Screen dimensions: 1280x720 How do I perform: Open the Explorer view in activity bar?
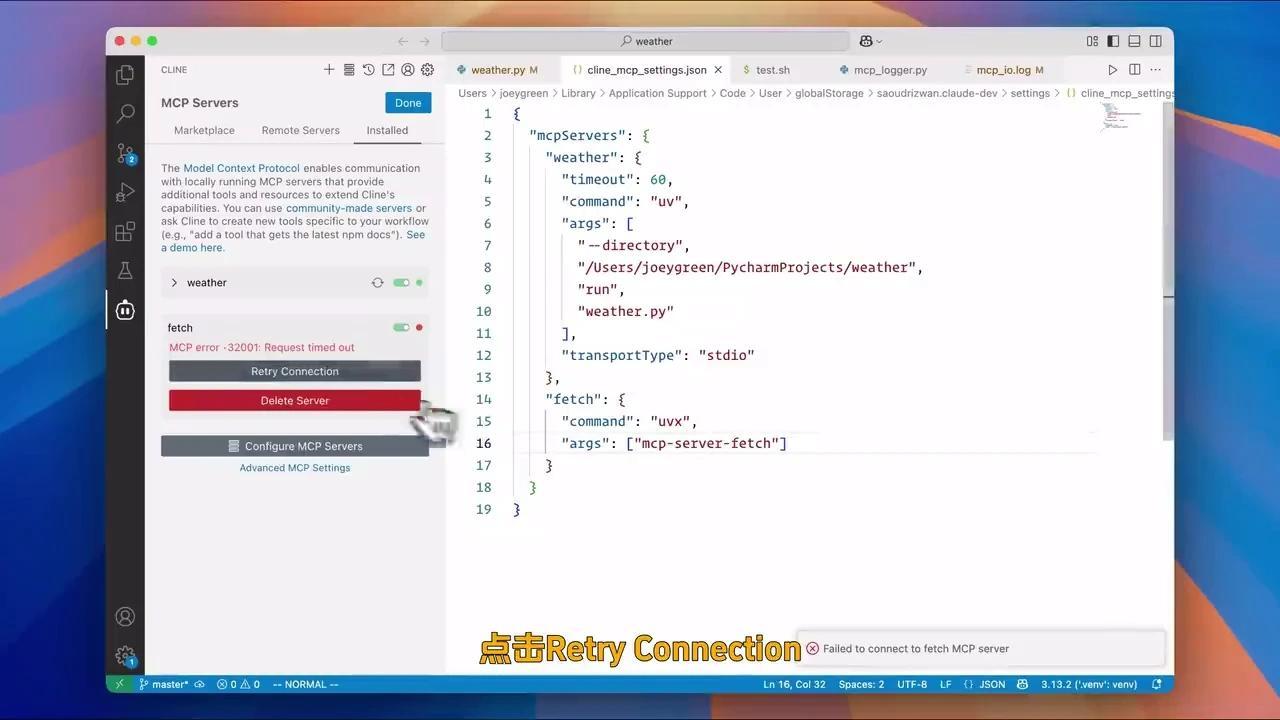pos(125,75)
